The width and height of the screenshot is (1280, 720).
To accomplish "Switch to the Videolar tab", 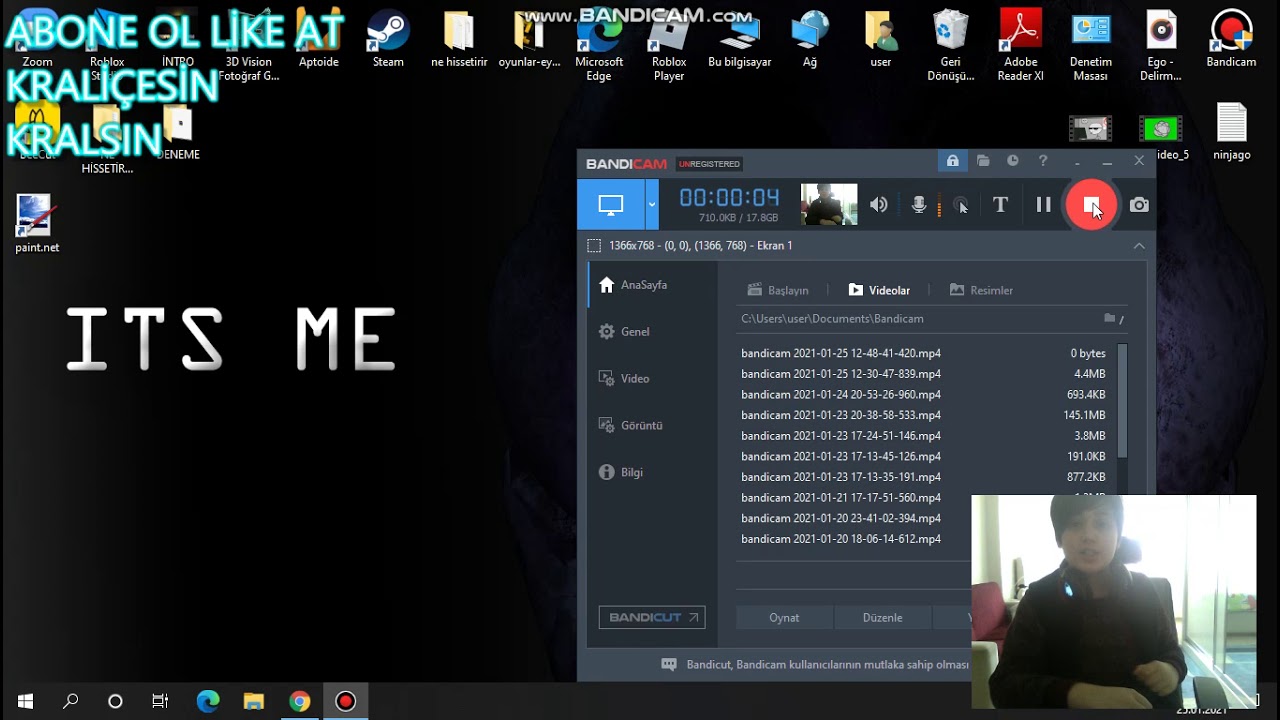I will pos(879,290).
